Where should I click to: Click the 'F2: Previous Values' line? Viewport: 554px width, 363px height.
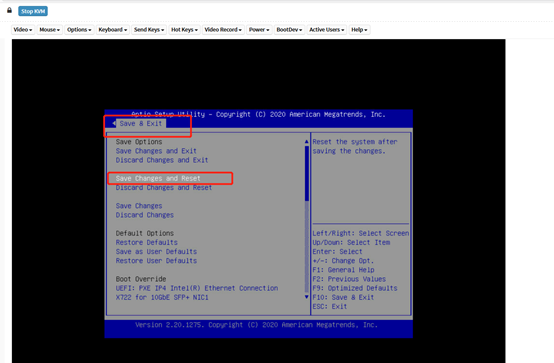click(349, 279)
